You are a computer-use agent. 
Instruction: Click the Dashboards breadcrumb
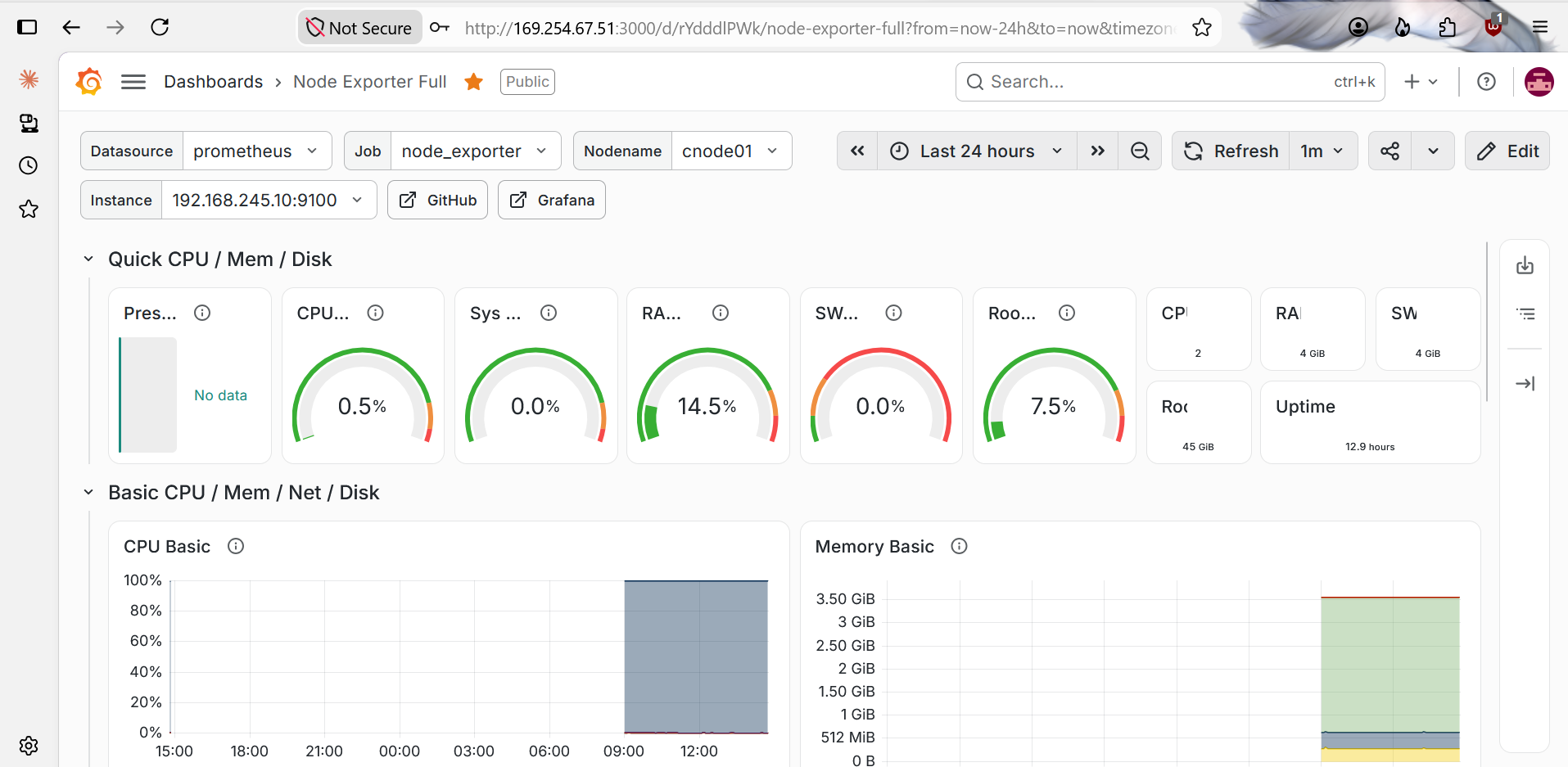coord(213,82)
